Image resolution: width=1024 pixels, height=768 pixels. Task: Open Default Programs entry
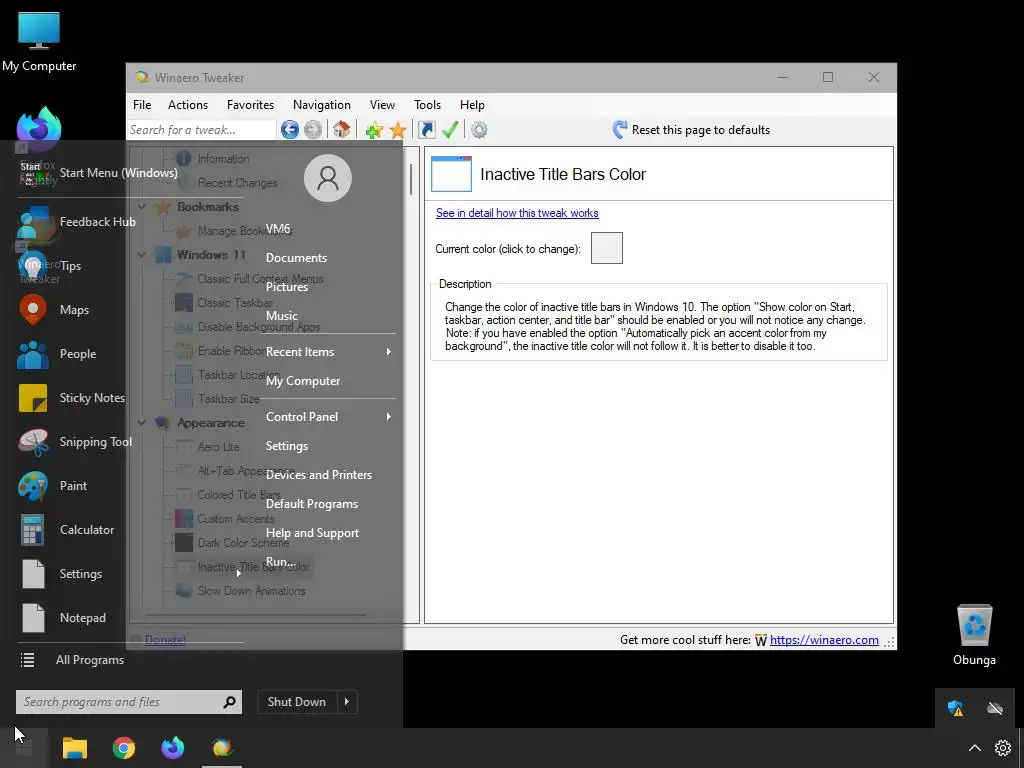tap(312, 504)
